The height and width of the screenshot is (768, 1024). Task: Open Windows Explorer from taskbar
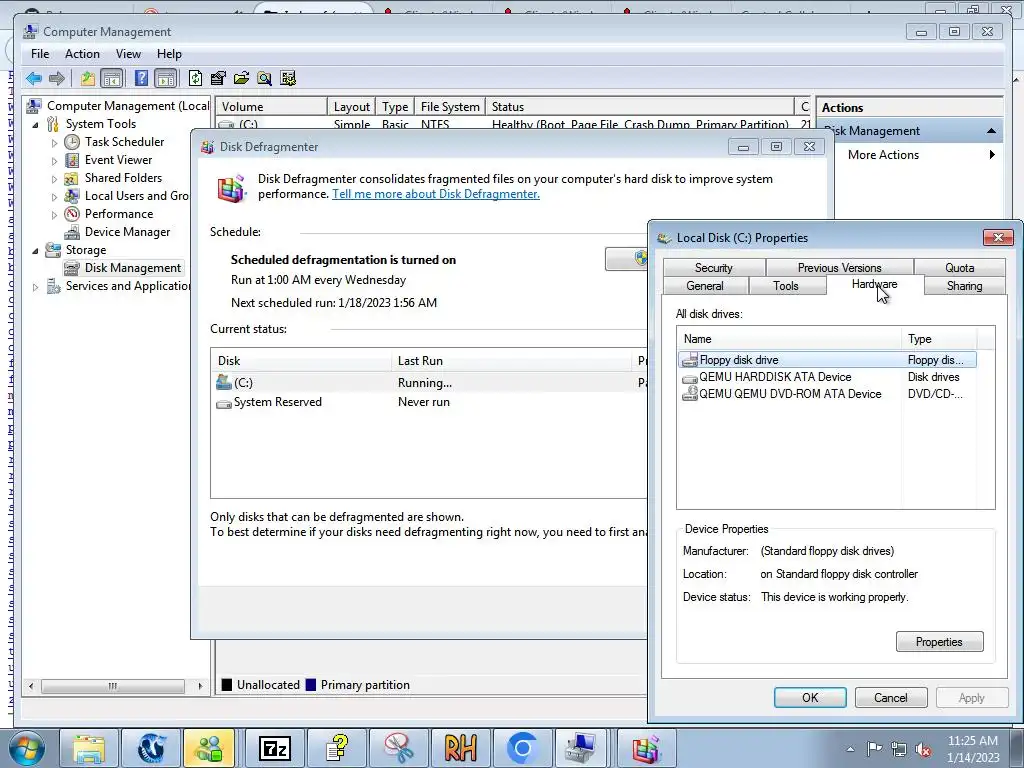(89, 748)
